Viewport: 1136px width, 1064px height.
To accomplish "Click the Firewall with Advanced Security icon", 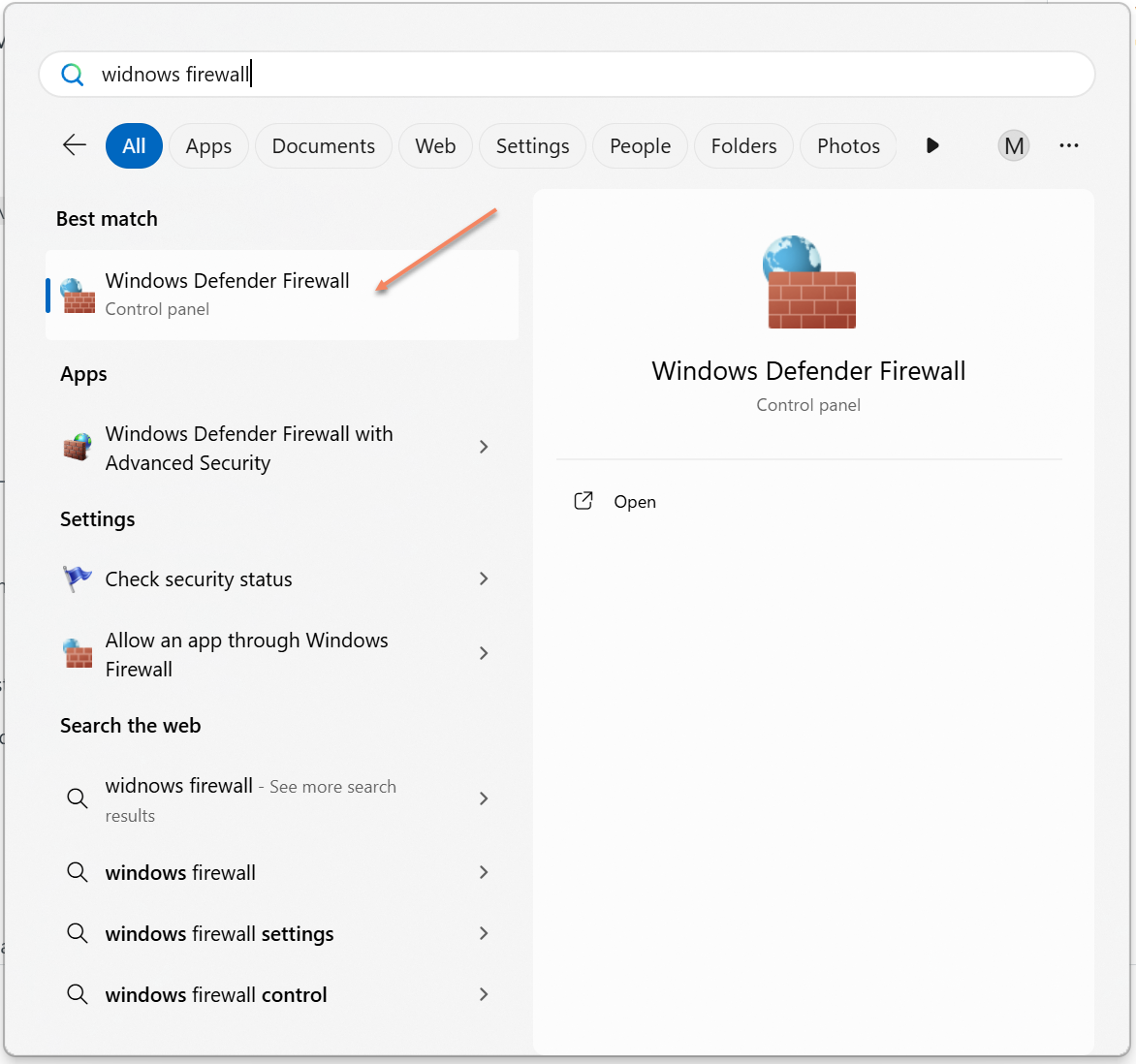I will tap(78, 447).
